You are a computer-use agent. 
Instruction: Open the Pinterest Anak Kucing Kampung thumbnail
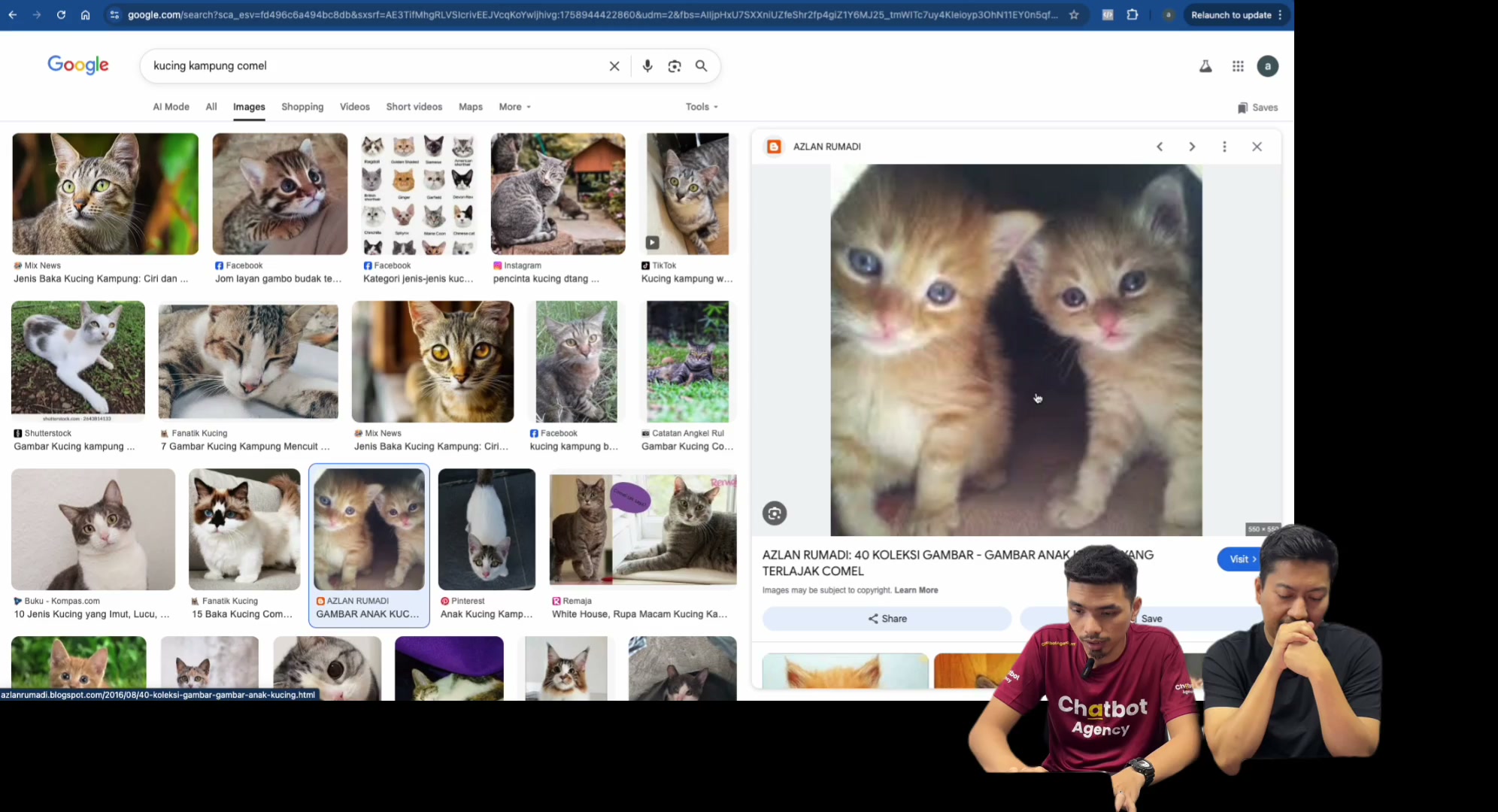coord(487,529)
